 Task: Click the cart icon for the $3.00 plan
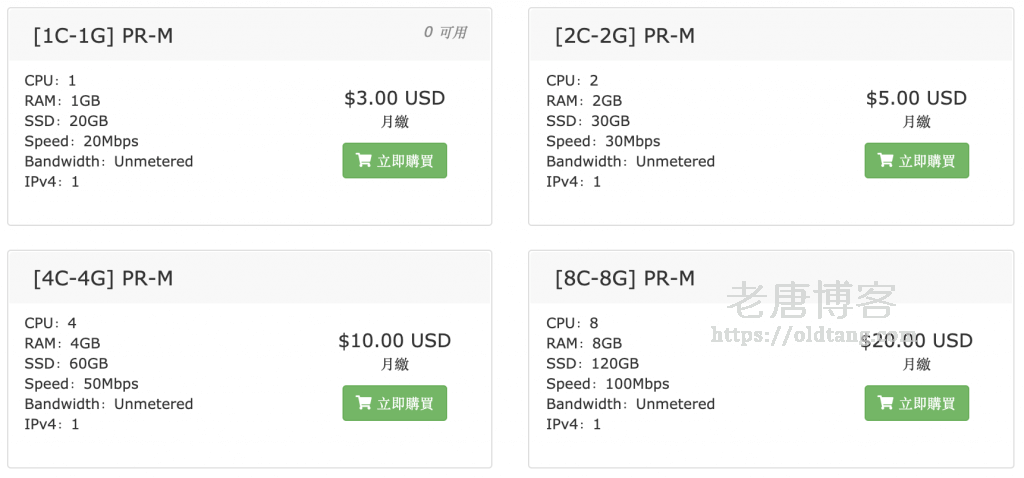[363, 160]
